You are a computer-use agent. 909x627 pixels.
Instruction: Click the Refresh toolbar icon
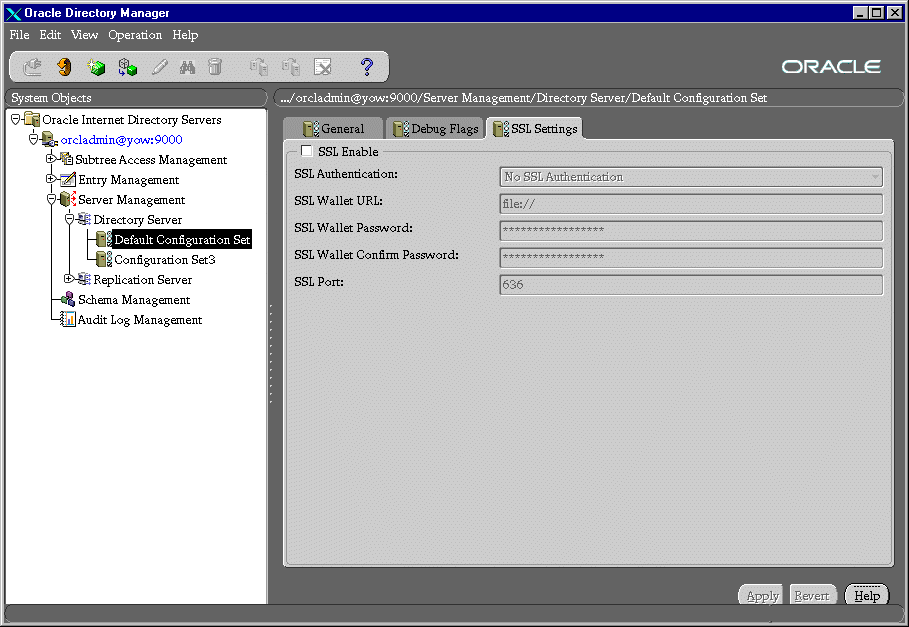click(64, 67)
